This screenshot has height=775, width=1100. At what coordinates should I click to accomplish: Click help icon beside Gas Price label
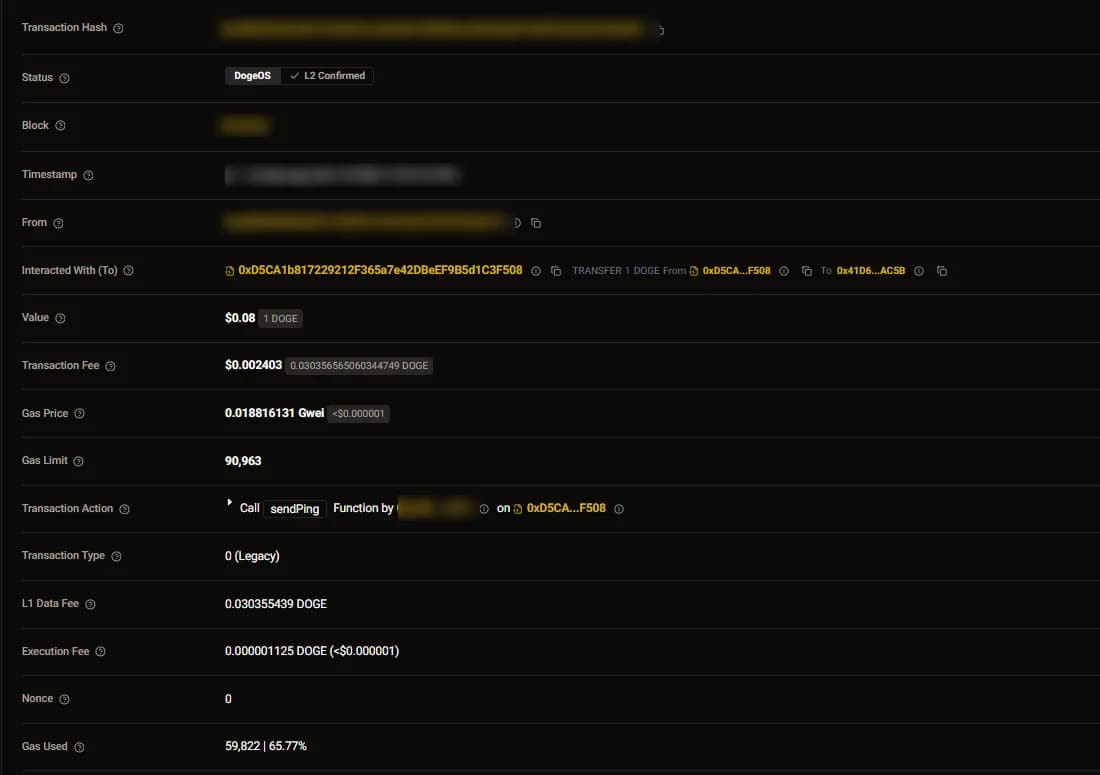coord(79,414)
